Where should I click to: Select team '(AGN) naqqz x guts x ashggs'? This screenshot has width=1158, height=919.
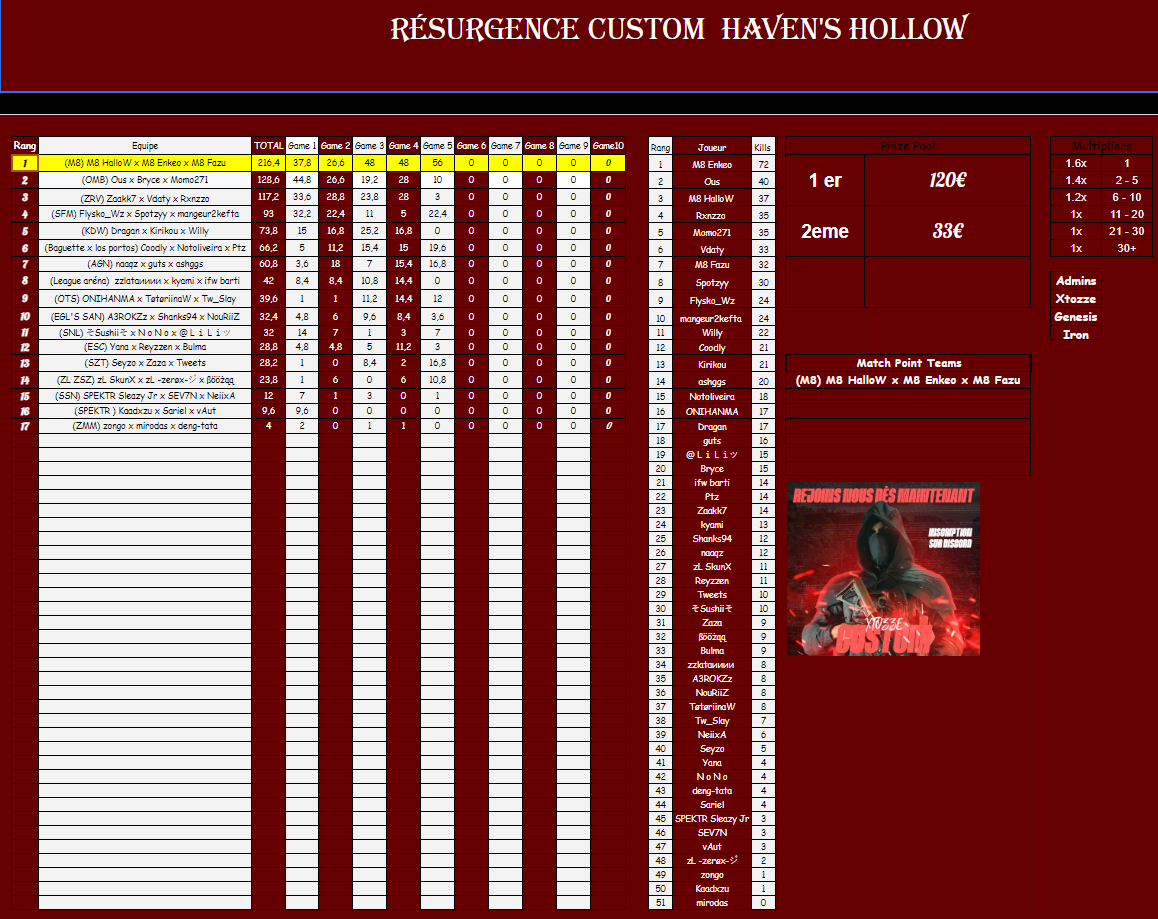coord(145,264)
